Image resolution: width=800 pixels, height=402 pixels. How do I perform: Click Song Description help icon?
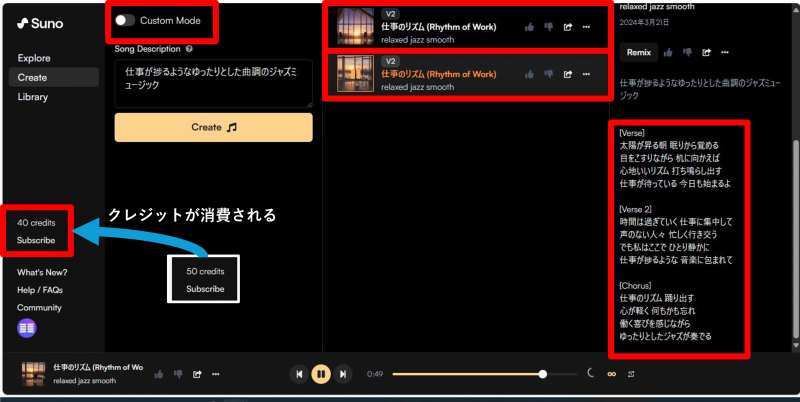click(189, 49)
